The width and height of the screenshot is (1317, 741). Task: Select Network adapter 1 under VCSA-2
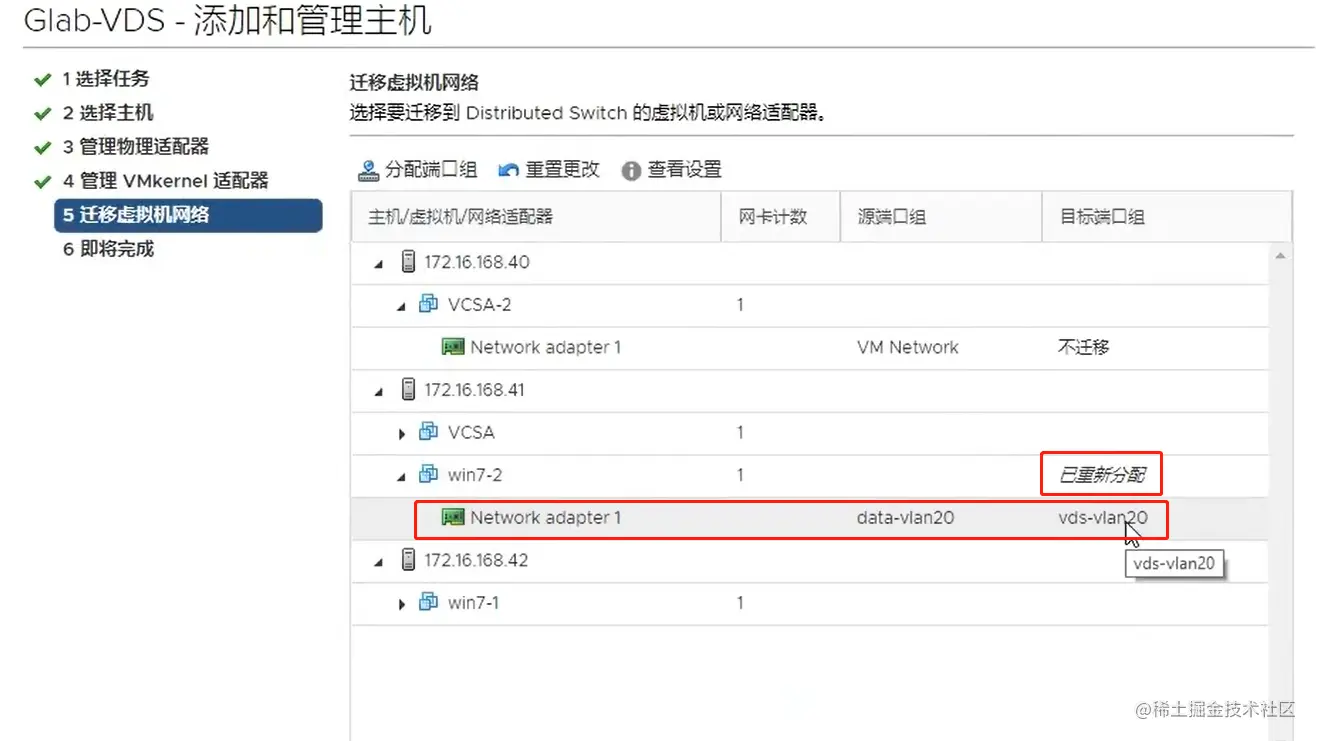click(x=809, y=347)
